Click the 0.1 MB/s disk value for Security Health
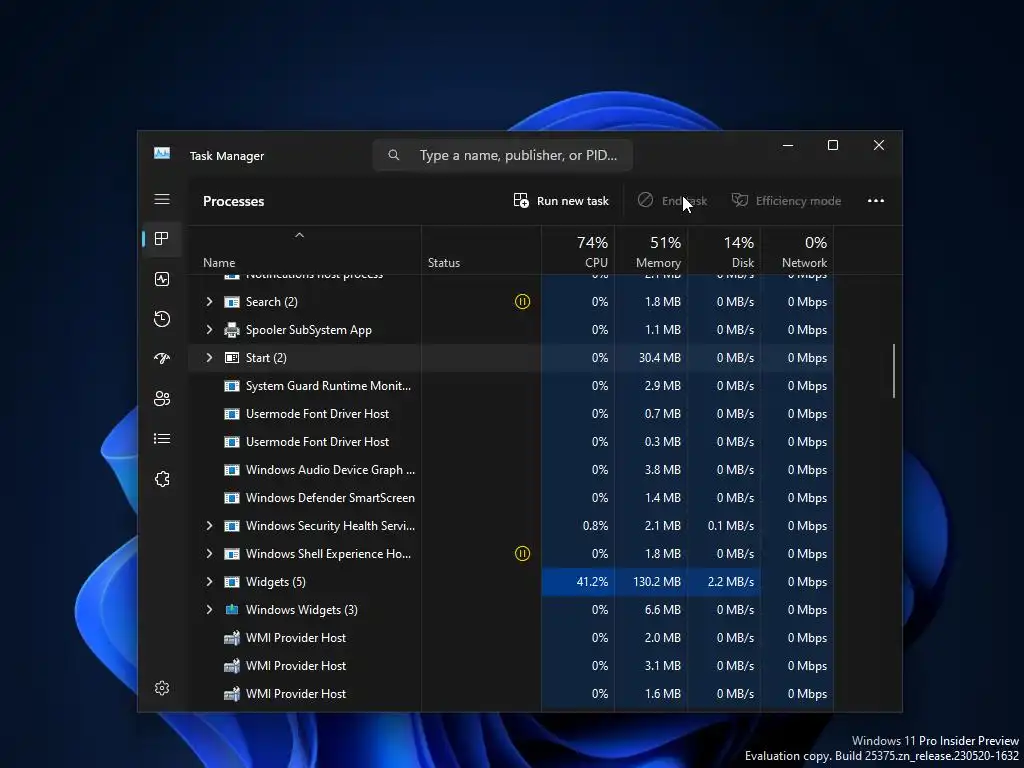The width and height of the screenshot is (1024, 768). [x=731, y=526]
